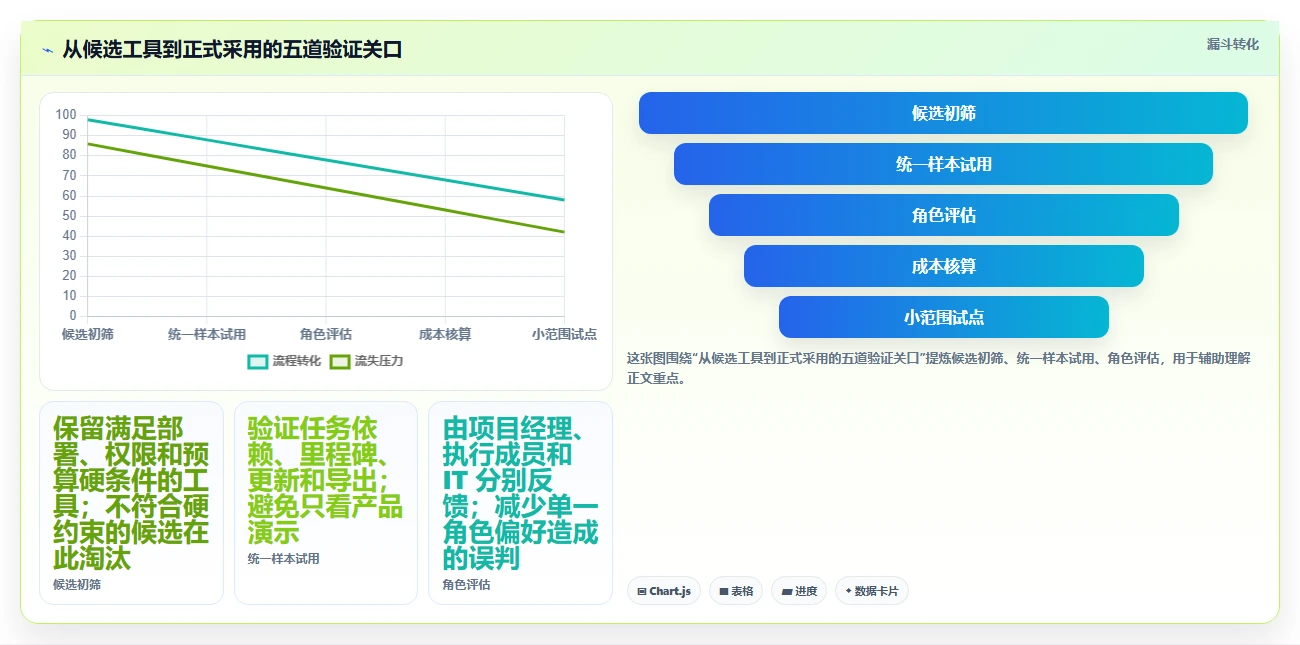
Task: Click the y-axis value 0
Action: [x=72, y=316]
